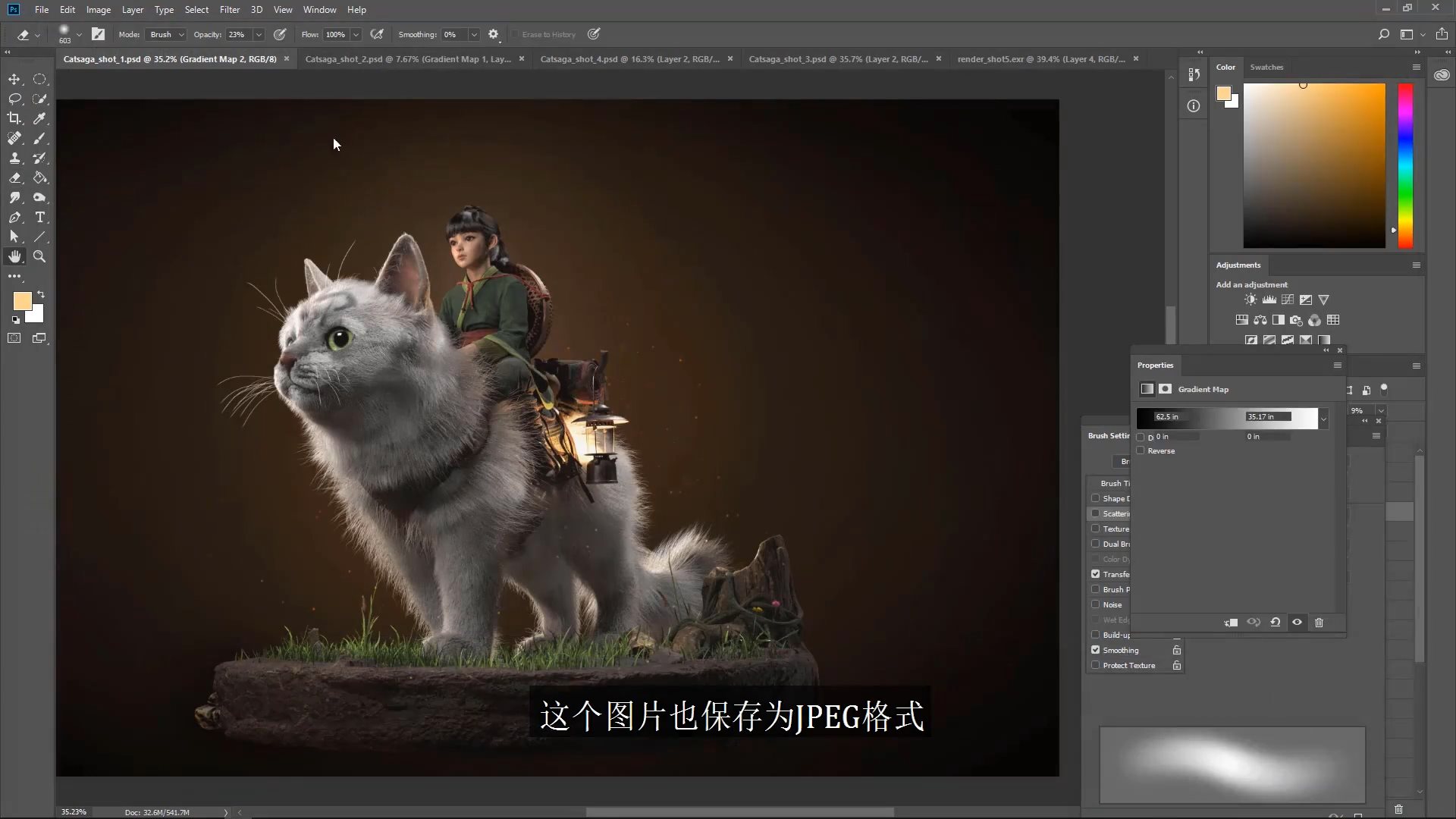Switch to the Swatches panel tab
Screen dimensions: 1456x819
click(1266, 67)
